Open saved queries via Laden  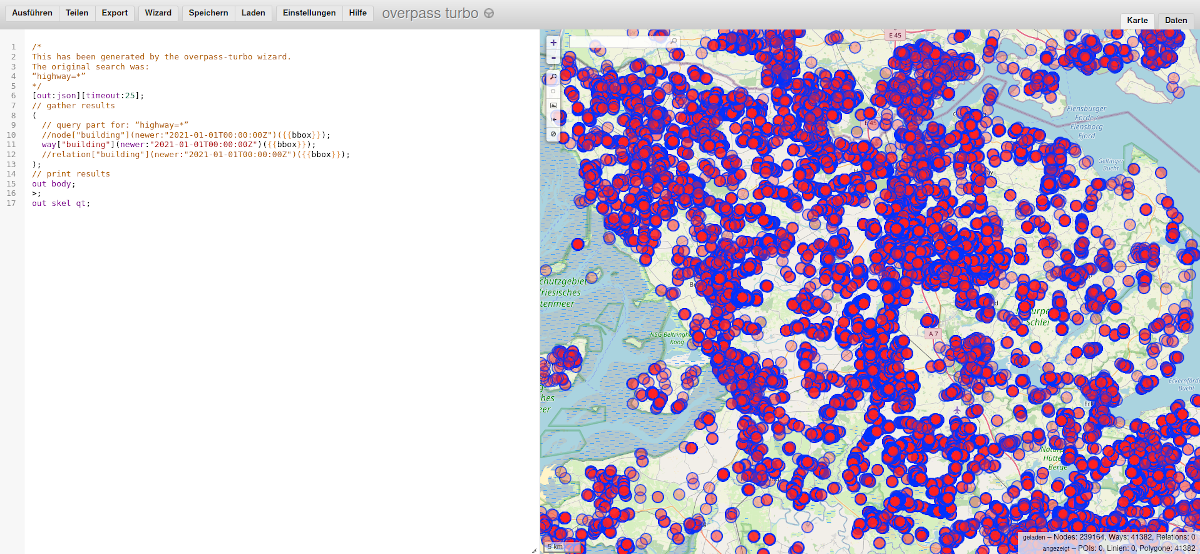click(x=253, y=14)
